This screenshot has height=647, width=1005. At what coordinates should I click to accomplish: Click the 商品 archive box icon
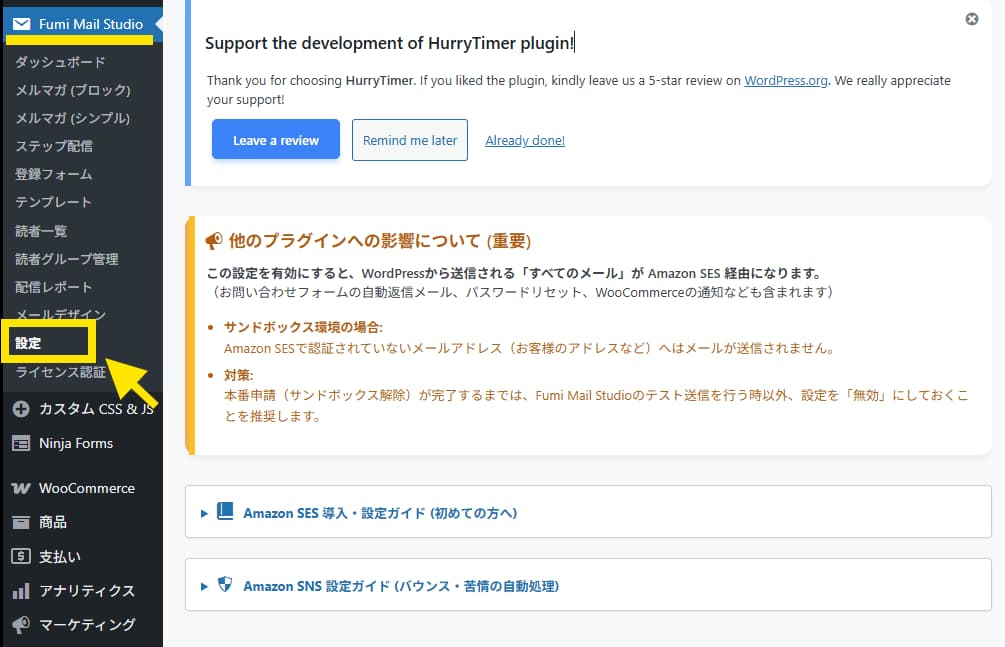21,522
